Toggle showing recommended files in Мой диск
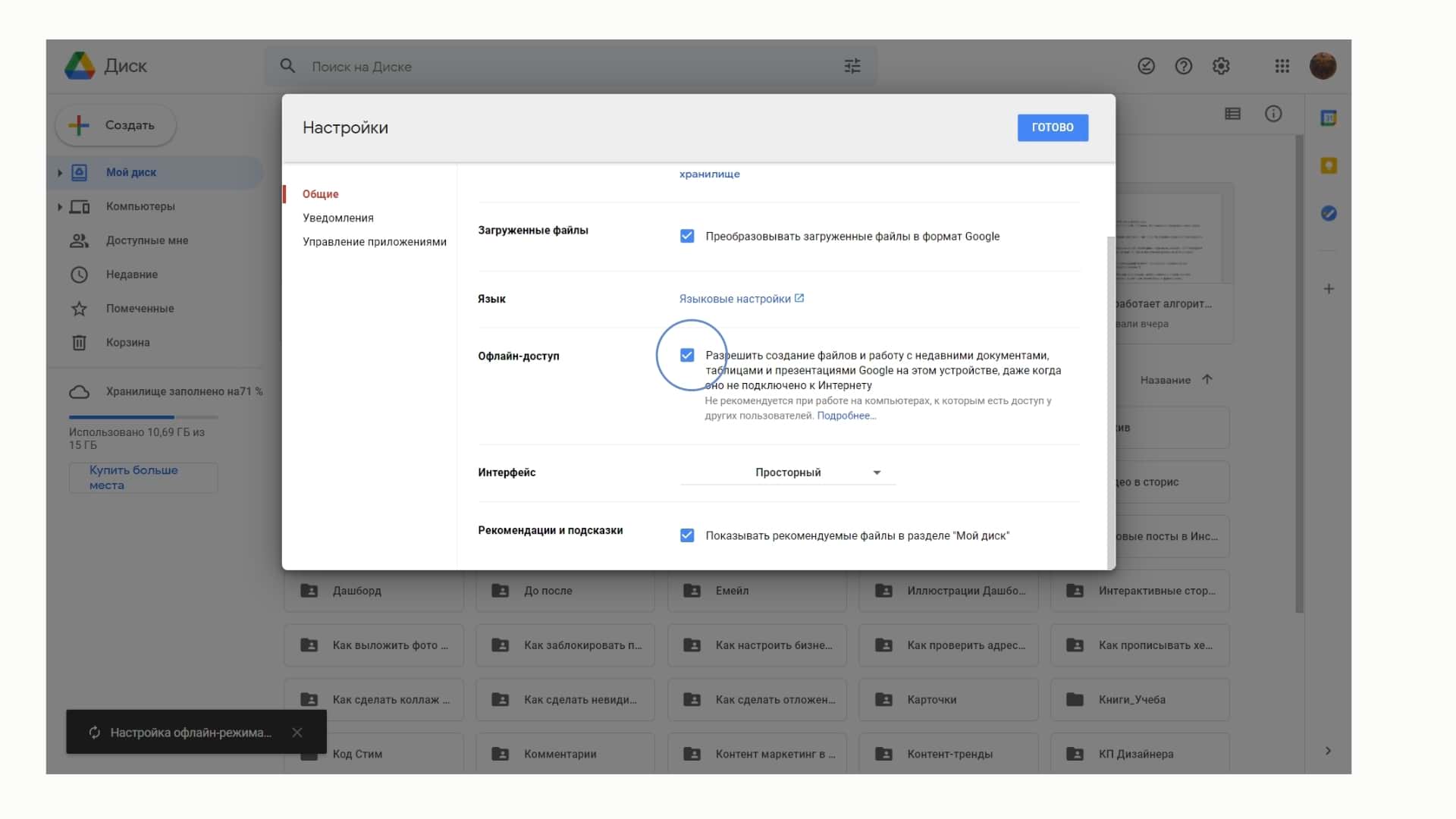 pyautogui.click(x=687, y=535)
